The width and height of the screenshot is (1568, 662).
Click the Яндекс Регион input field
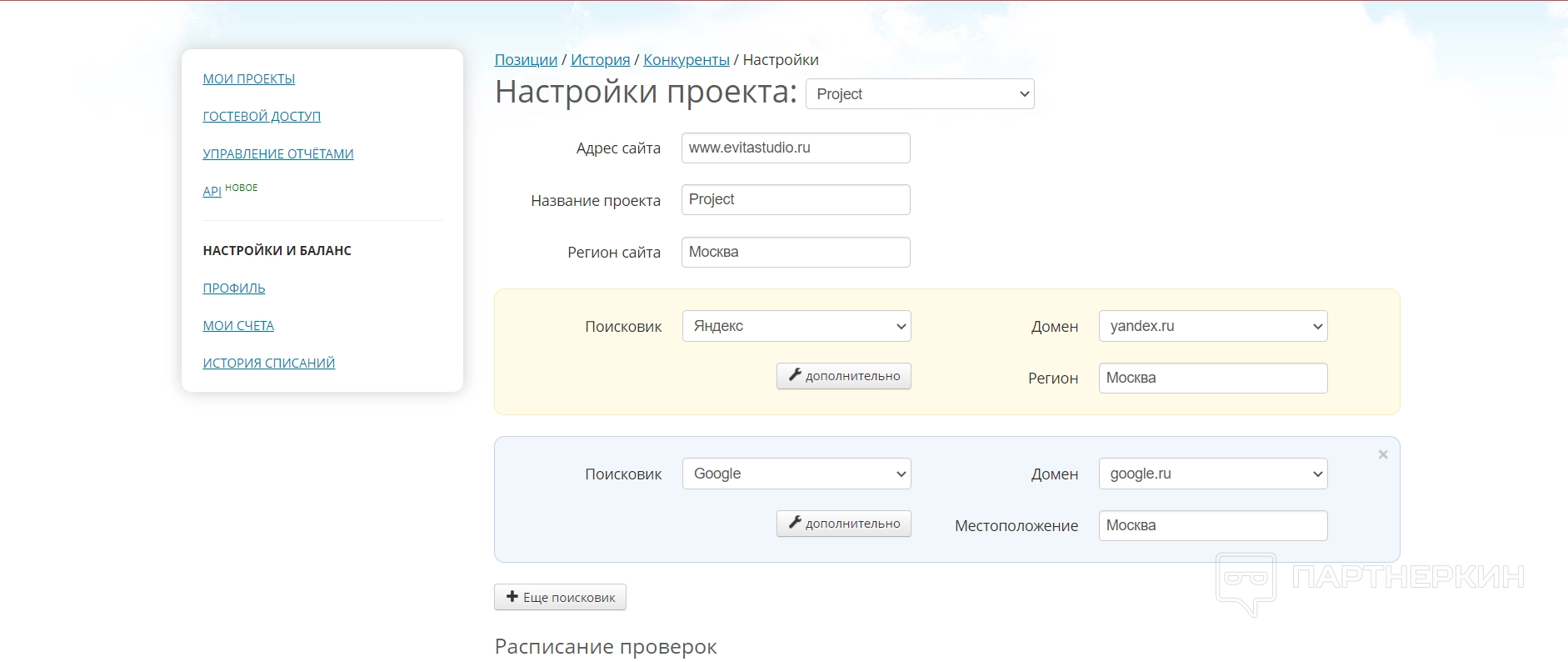tap(1212, 379)
